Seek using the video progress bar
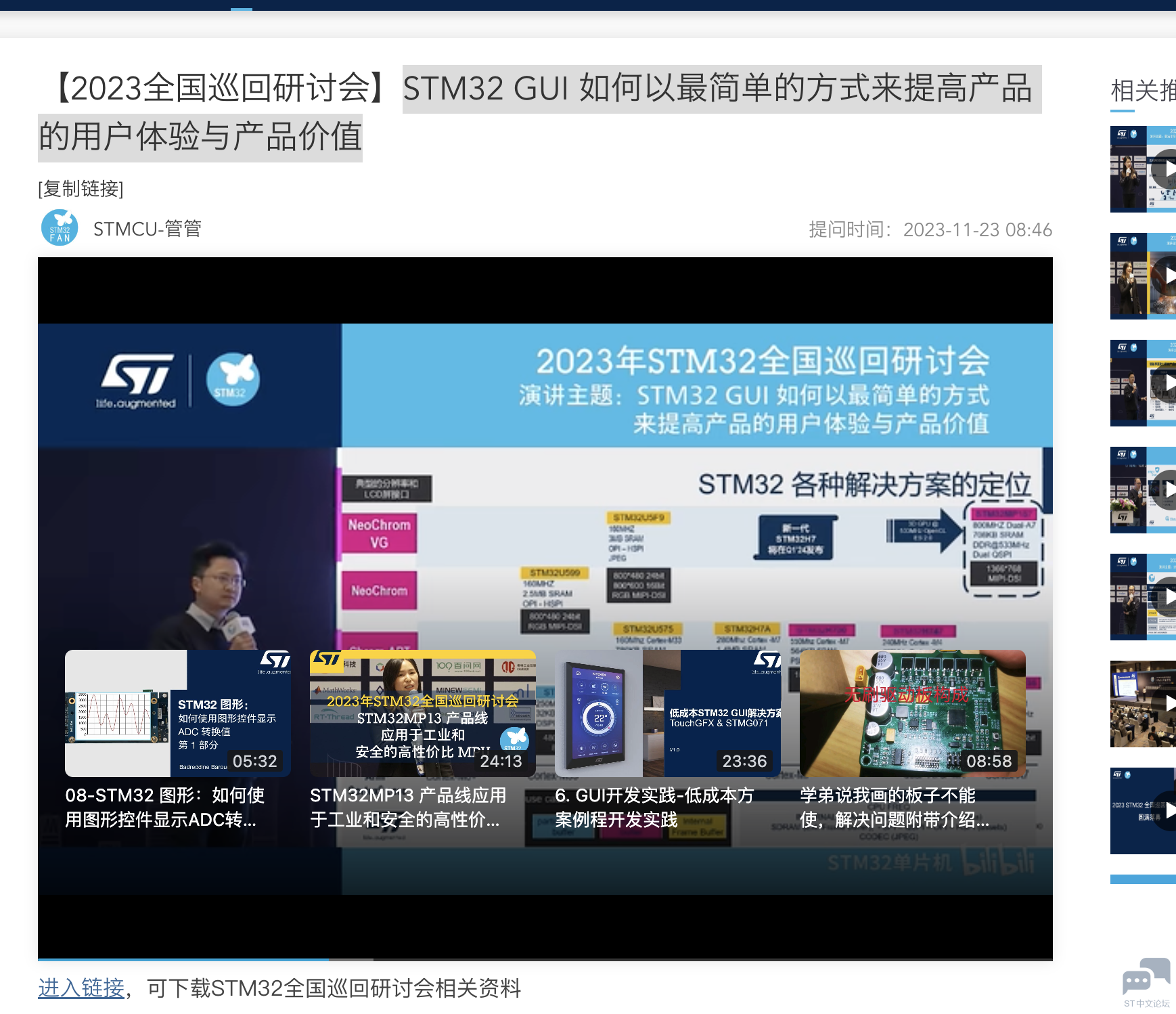The image size is (1176, 1014). 545,959
